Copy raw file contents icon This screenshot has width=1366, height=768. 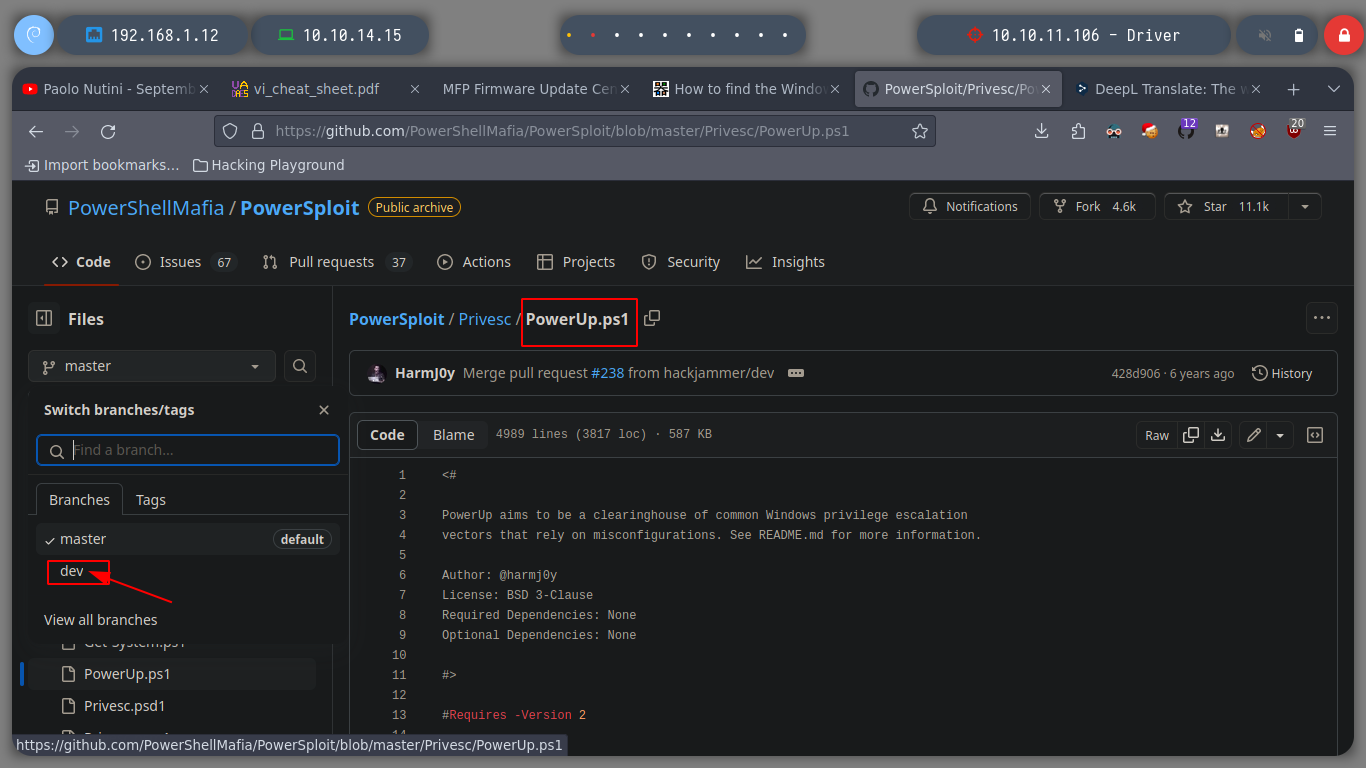pos(1191,435)
